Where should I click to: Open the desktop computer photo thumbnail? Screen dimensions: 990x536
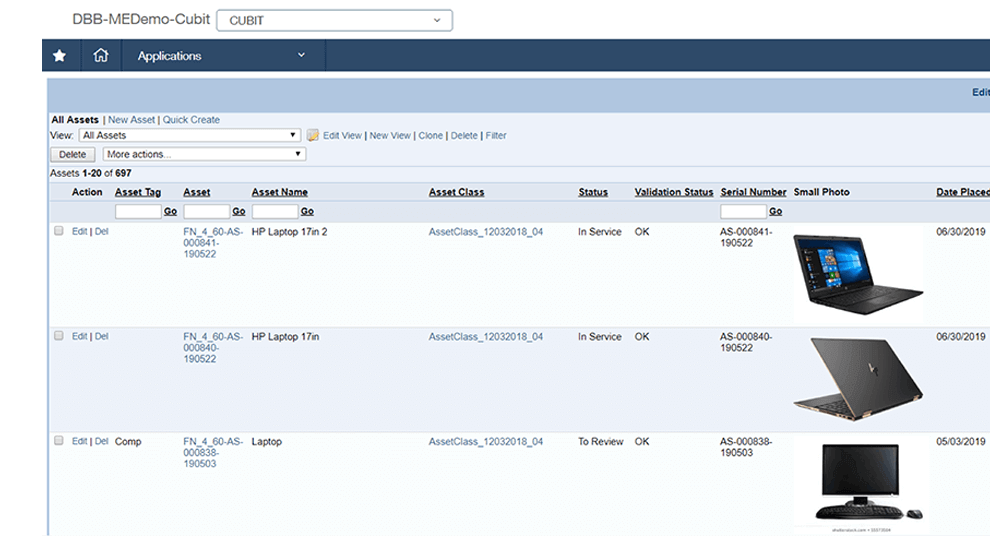pos(859,482)
